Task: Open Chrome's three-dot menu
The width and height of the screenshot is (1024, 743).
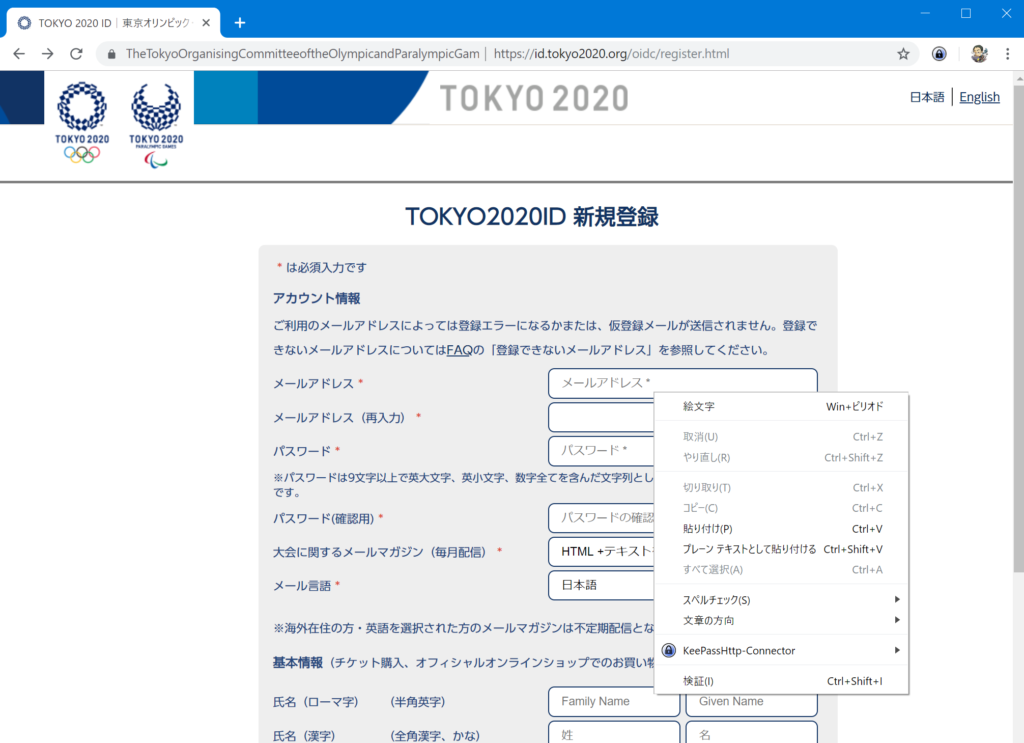Action: point(1007,55)
